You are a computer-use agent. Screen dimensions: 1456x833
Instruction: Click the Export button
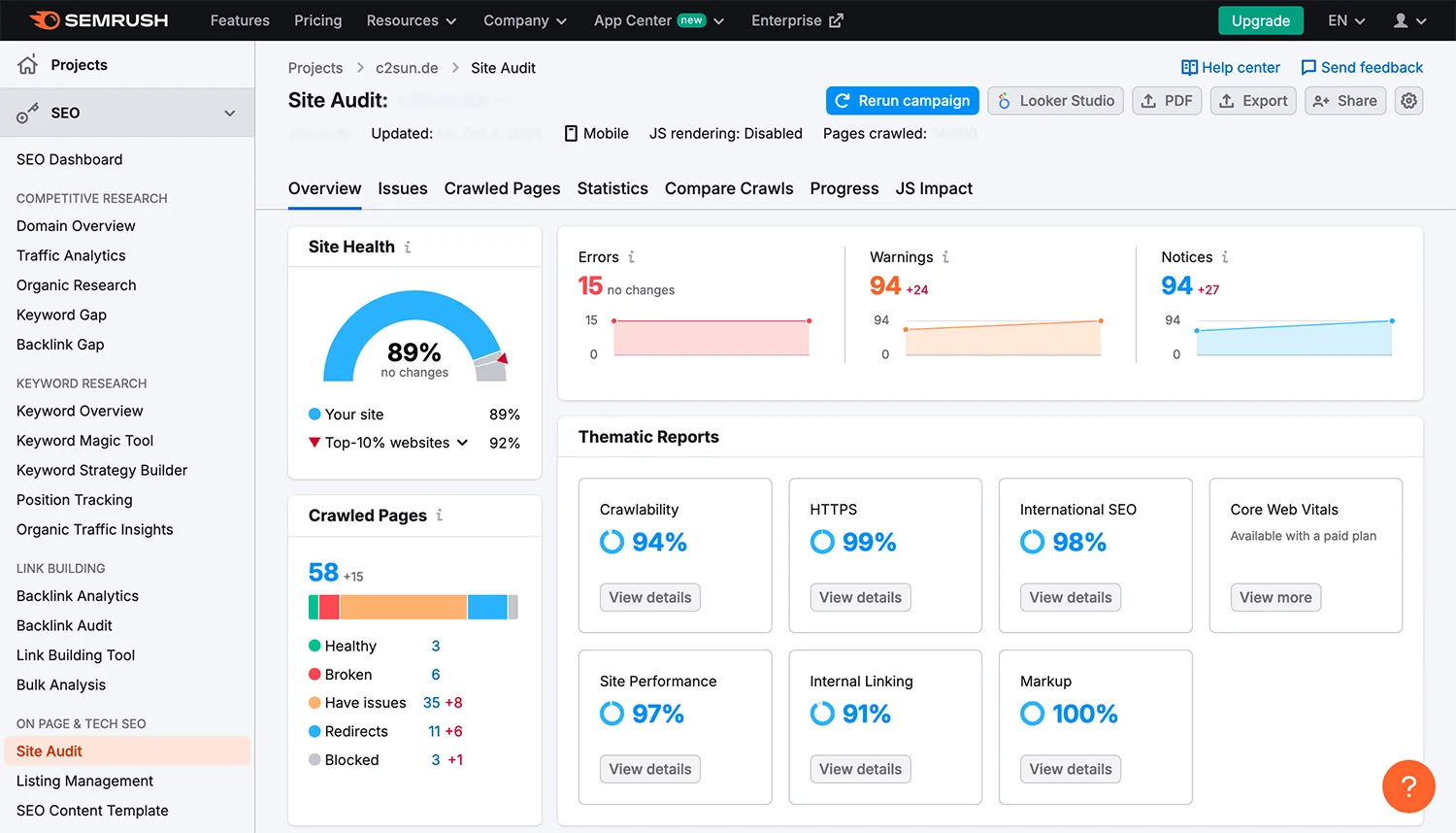coord(1253,101)
